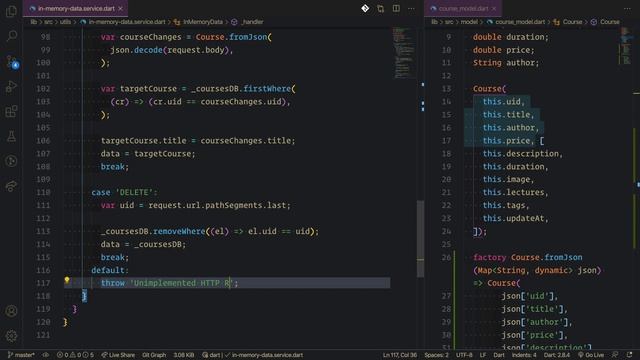Click the lightbulb quick-fix on line 117
The width and height of the screenshot is (640, 360).
(67, 280)
